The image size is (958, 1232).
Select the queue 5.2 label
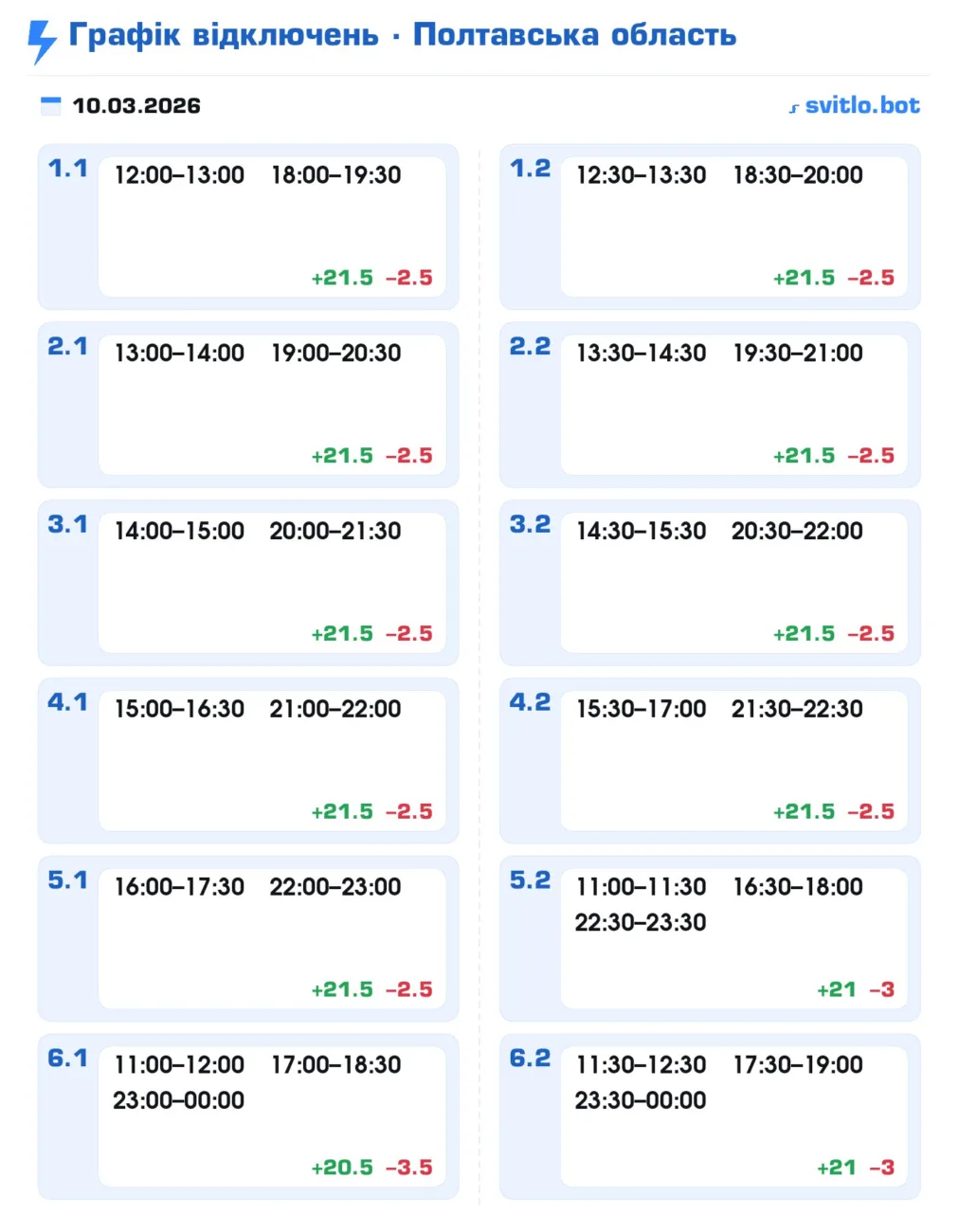[530, 880]
